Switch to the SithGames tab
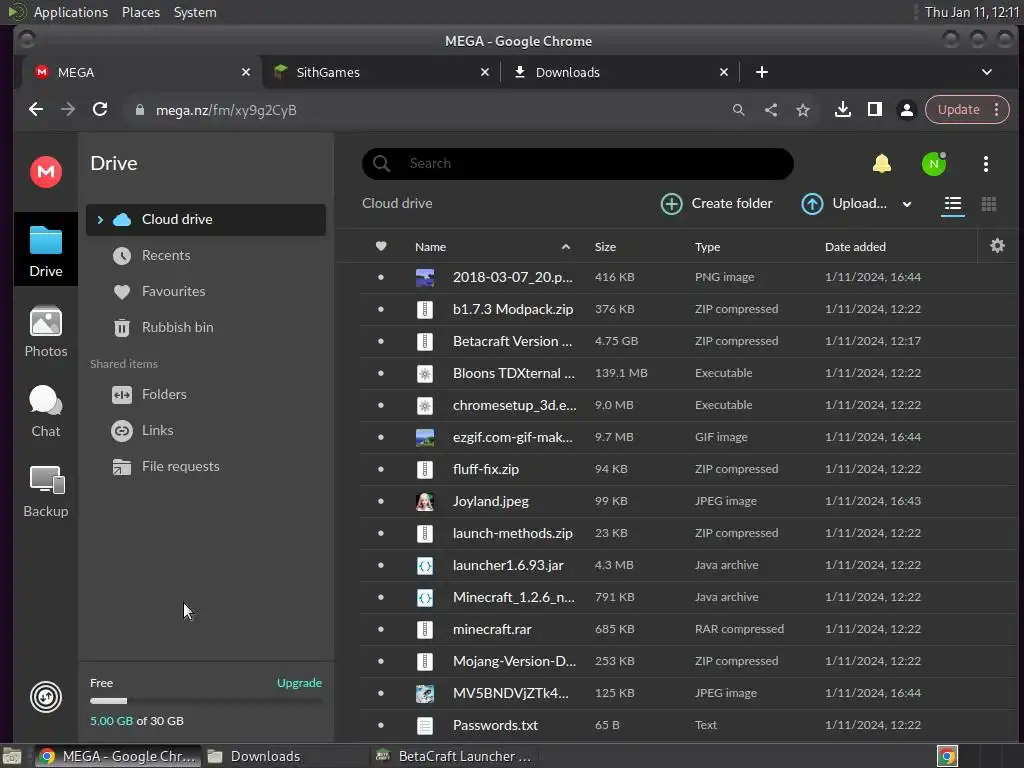1024x768 pixels. point(381,72)
